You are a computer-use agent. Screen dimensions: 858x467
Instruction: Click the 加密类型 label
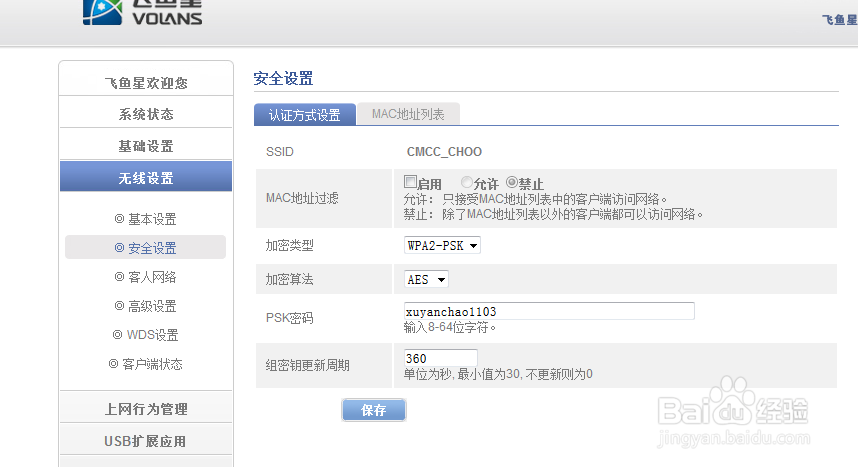coord(289,245)
